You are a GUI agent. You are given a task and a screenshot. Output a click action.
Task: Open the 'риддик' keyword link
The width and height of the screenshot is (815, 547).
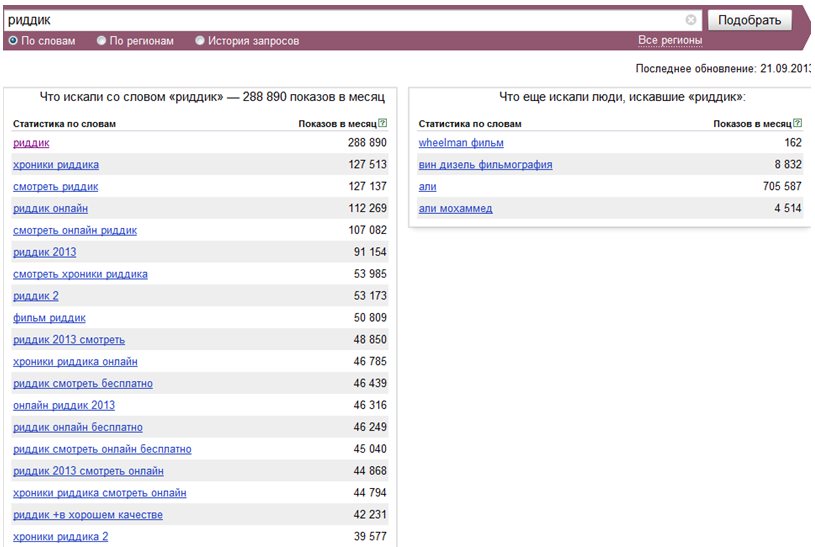pyautogui.click(x=31, y=143)
